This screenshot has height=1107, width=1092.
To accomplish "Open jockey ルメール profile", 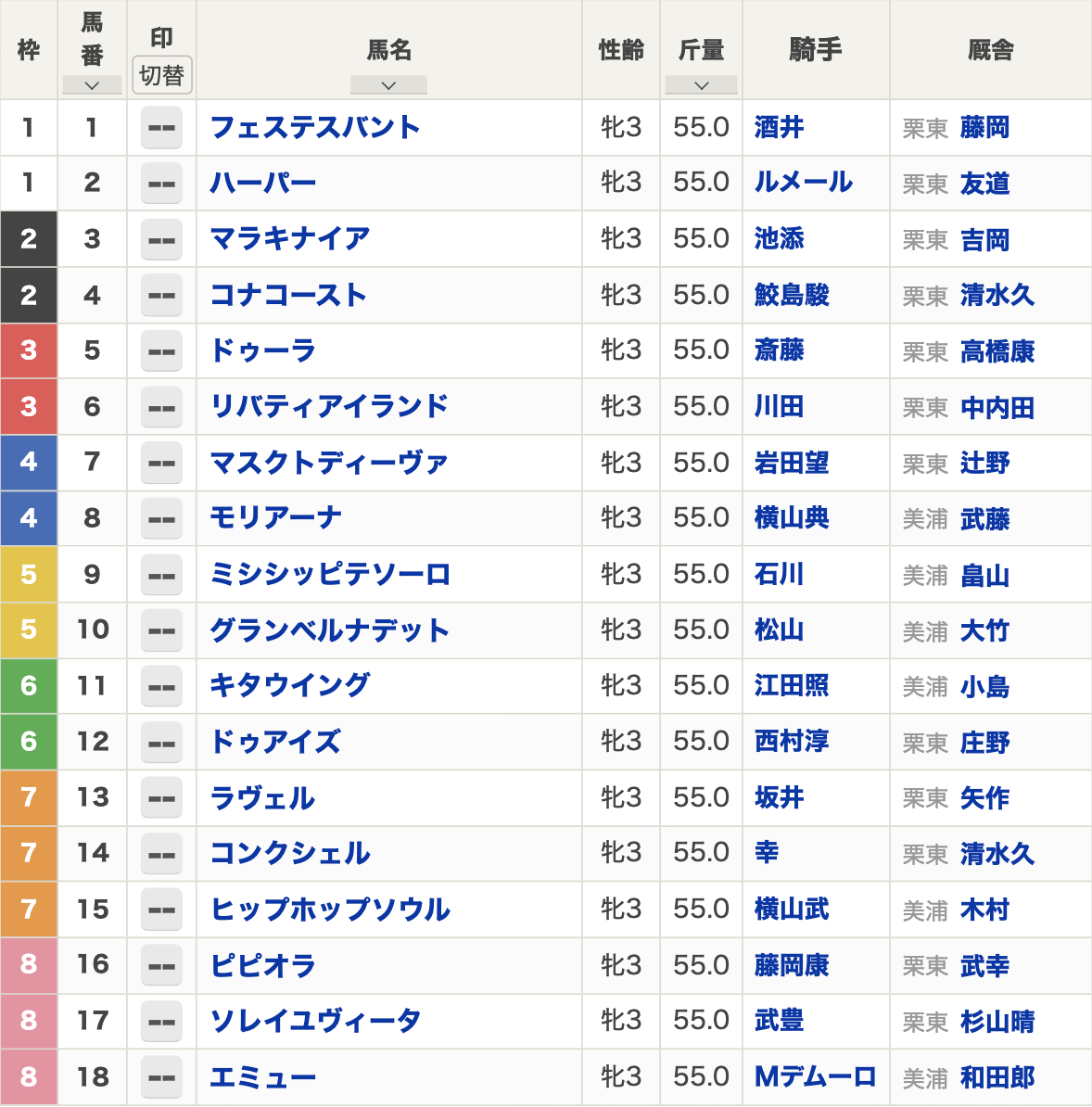I will tap(804, 184).
